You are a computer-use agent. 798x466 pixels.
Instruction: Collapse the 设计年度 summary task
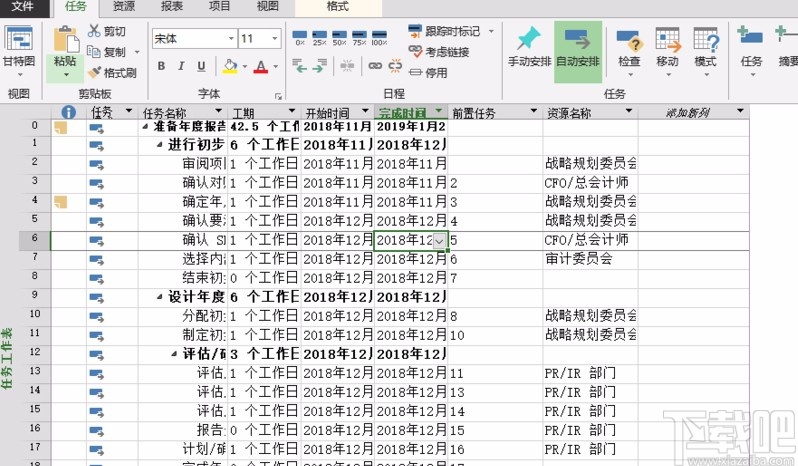point(160,297)
